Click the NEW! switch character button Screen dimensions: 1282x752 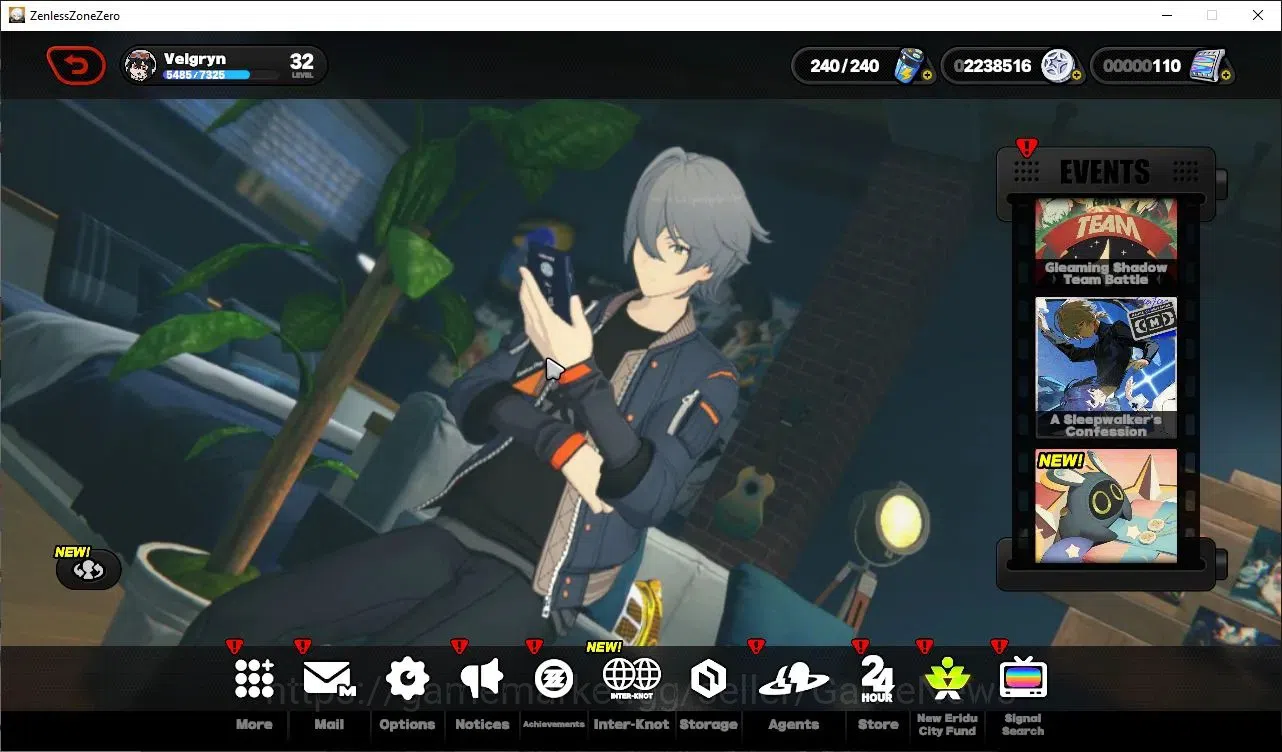88,570
